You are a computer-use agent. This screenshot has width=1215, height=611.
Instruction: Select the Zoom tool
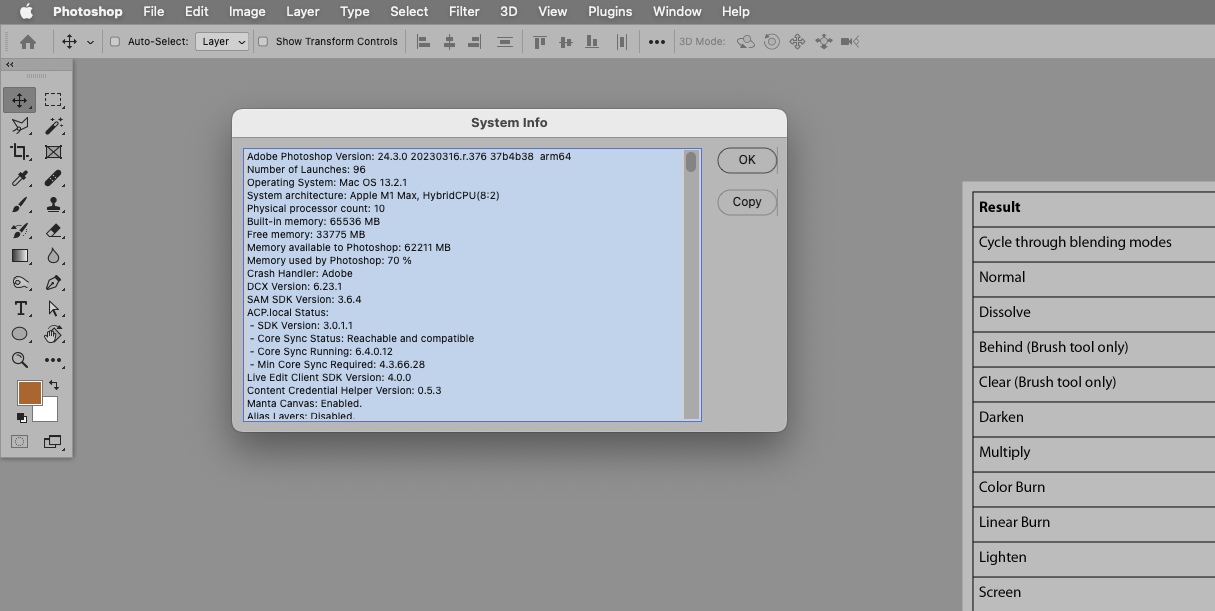20,360
